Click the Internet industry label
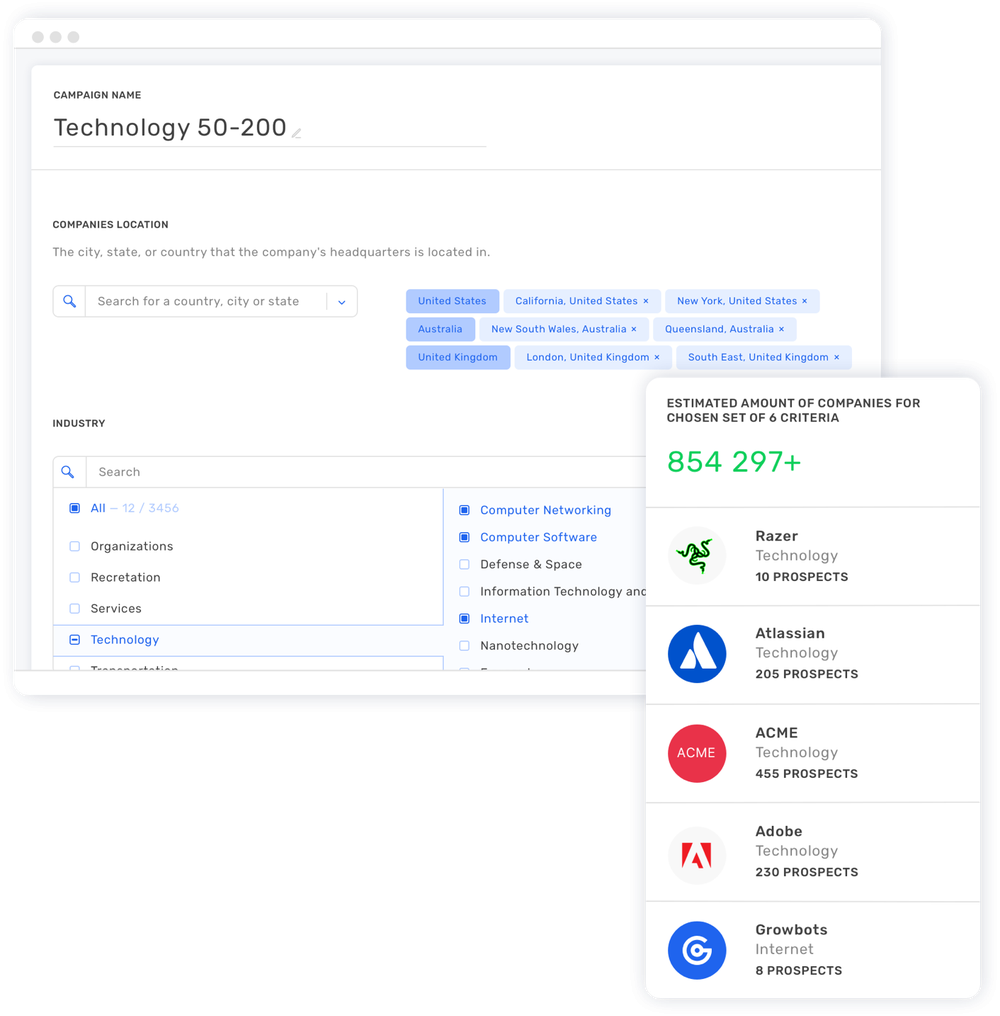The image size is (1000, 1016). [x=504, y=619]
